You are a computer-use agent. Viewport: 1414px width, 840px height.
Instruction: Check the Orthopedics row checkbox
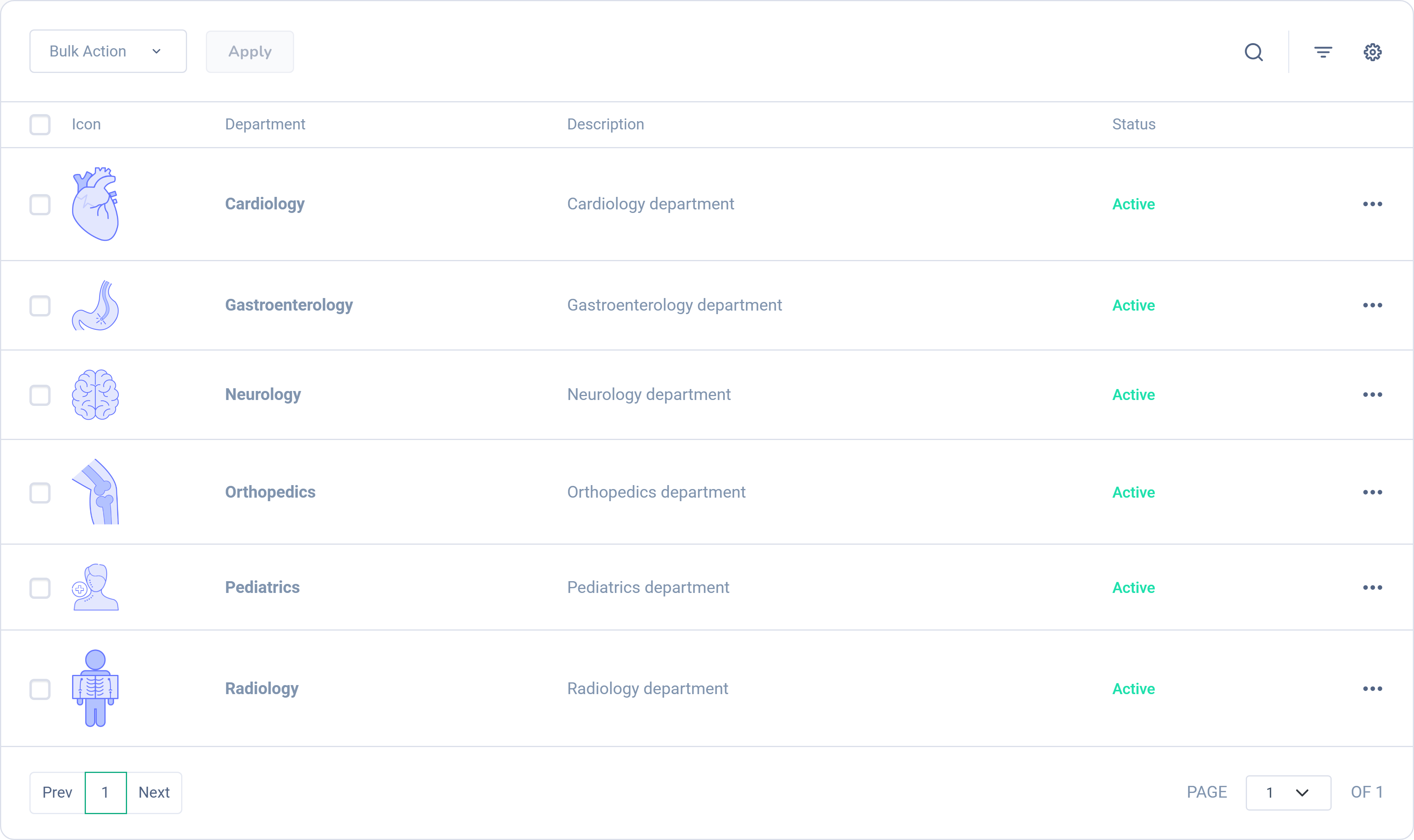pyautogui.click(x=40, y=493)
